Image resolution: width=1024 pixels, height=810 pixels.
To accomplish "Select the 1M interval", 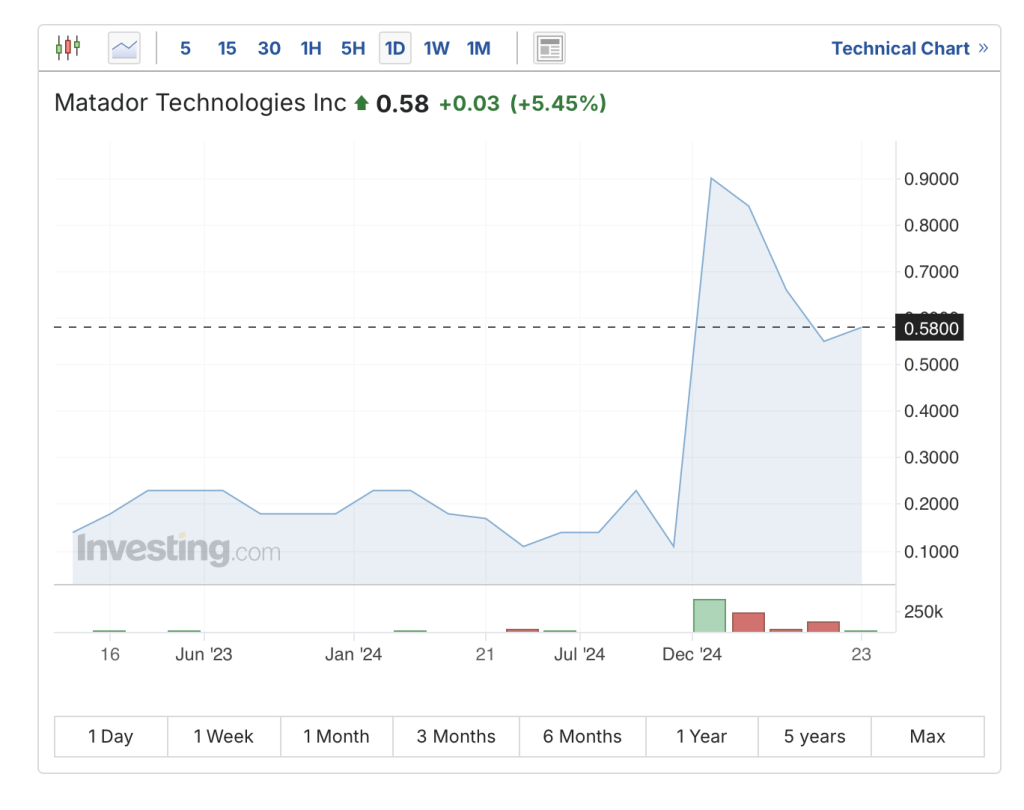I will tap(479, 48).
